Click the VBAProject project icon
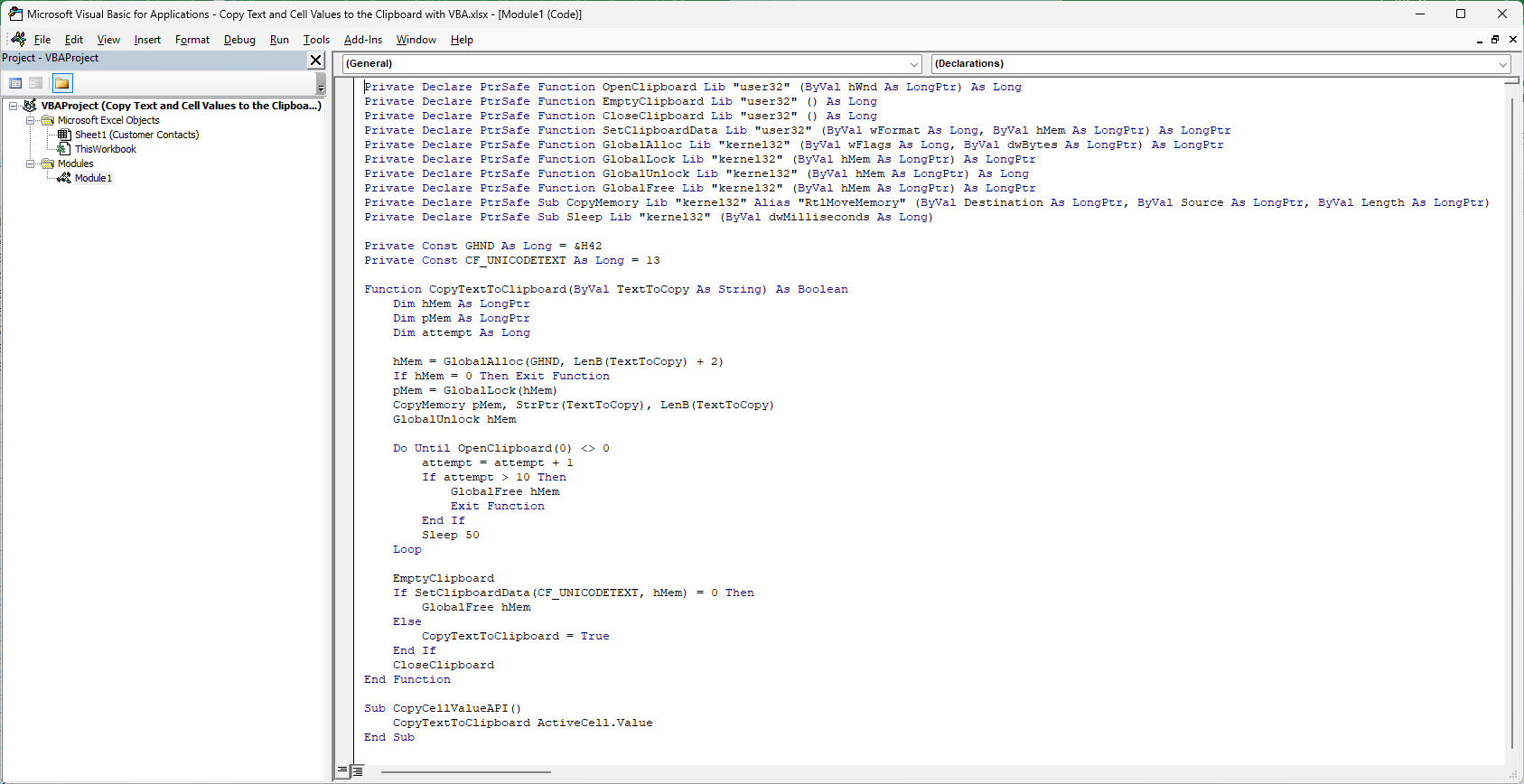The image size is (1524, 784). tap(30, 106)
